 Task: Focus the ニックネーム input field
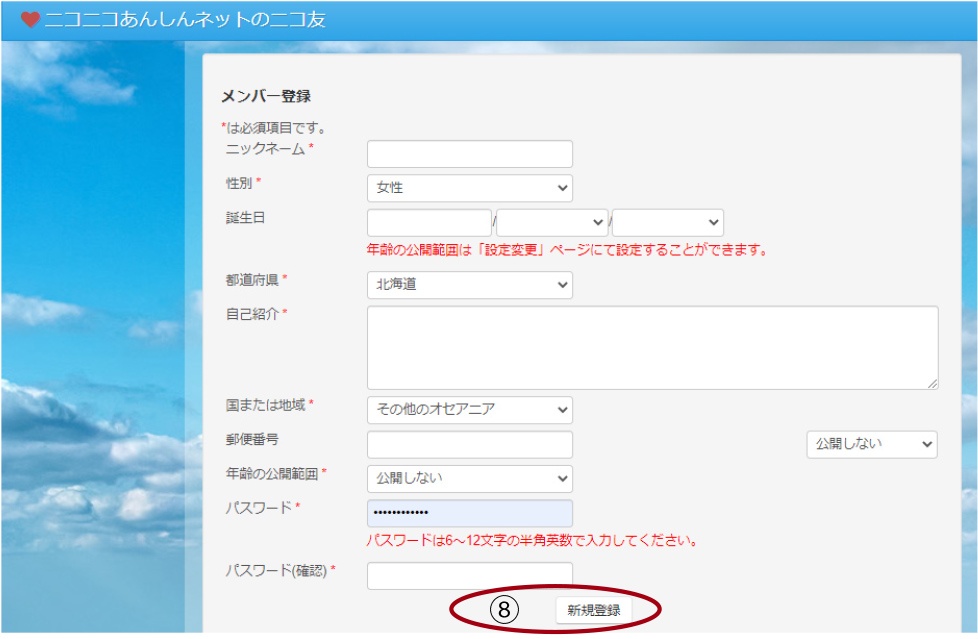[470, 154]
